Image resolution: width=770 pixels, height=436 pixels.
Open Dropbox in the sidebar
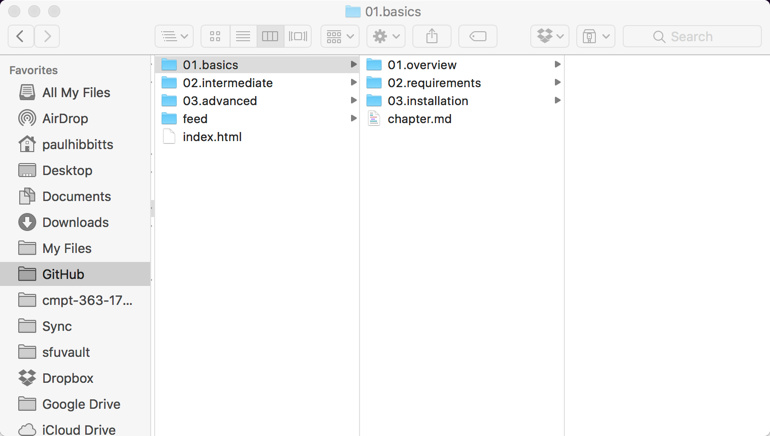pos(75,378)
